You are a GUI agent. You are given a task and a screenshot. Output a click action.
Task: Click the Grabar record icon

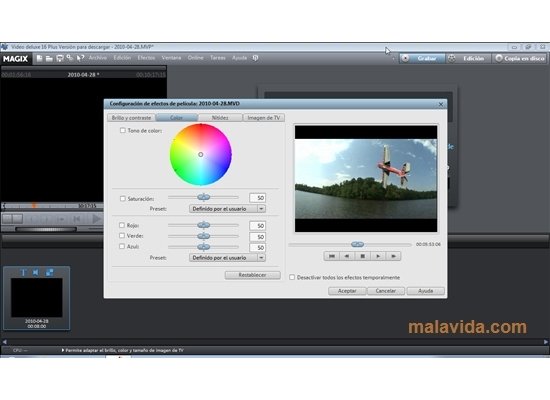pyautogui.click(x=405, y=58)
